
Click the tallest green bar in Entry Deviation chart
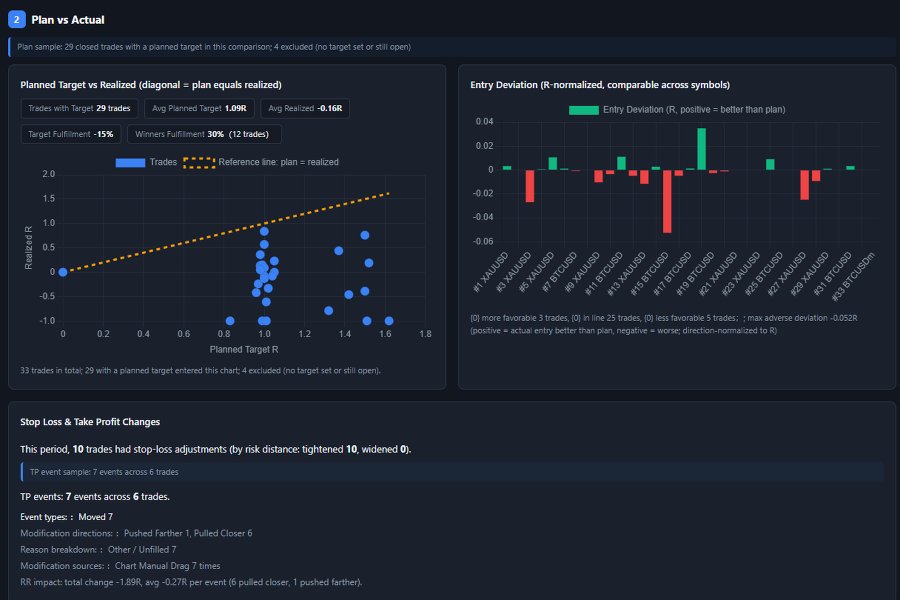point(701,149)
